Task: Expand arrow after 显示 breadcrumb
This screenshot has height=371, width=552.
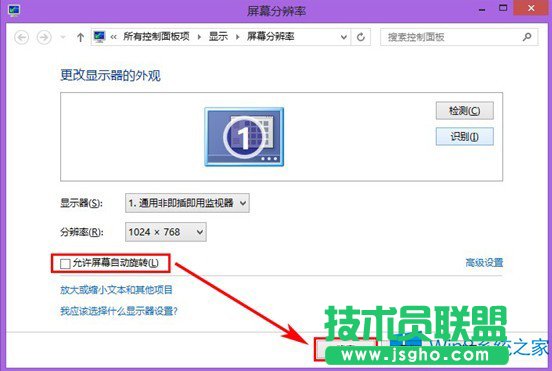Action: tap(238, 37)
